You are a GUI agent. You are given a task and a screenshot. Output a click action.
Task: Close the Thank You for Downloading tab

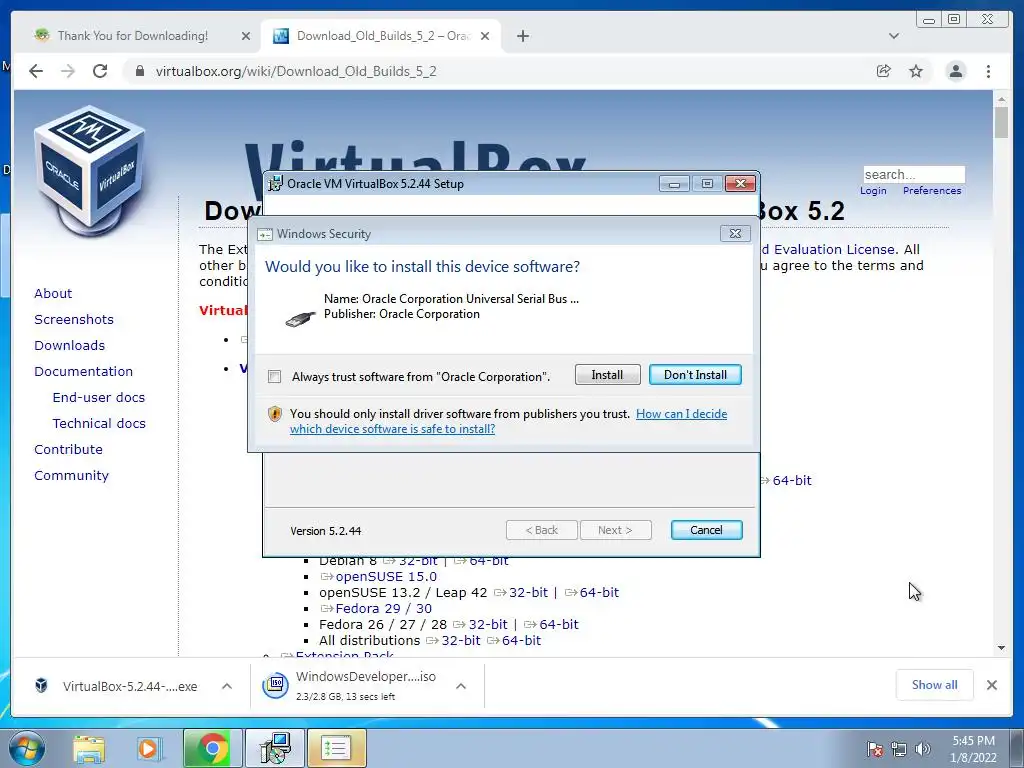click(246, 37)
